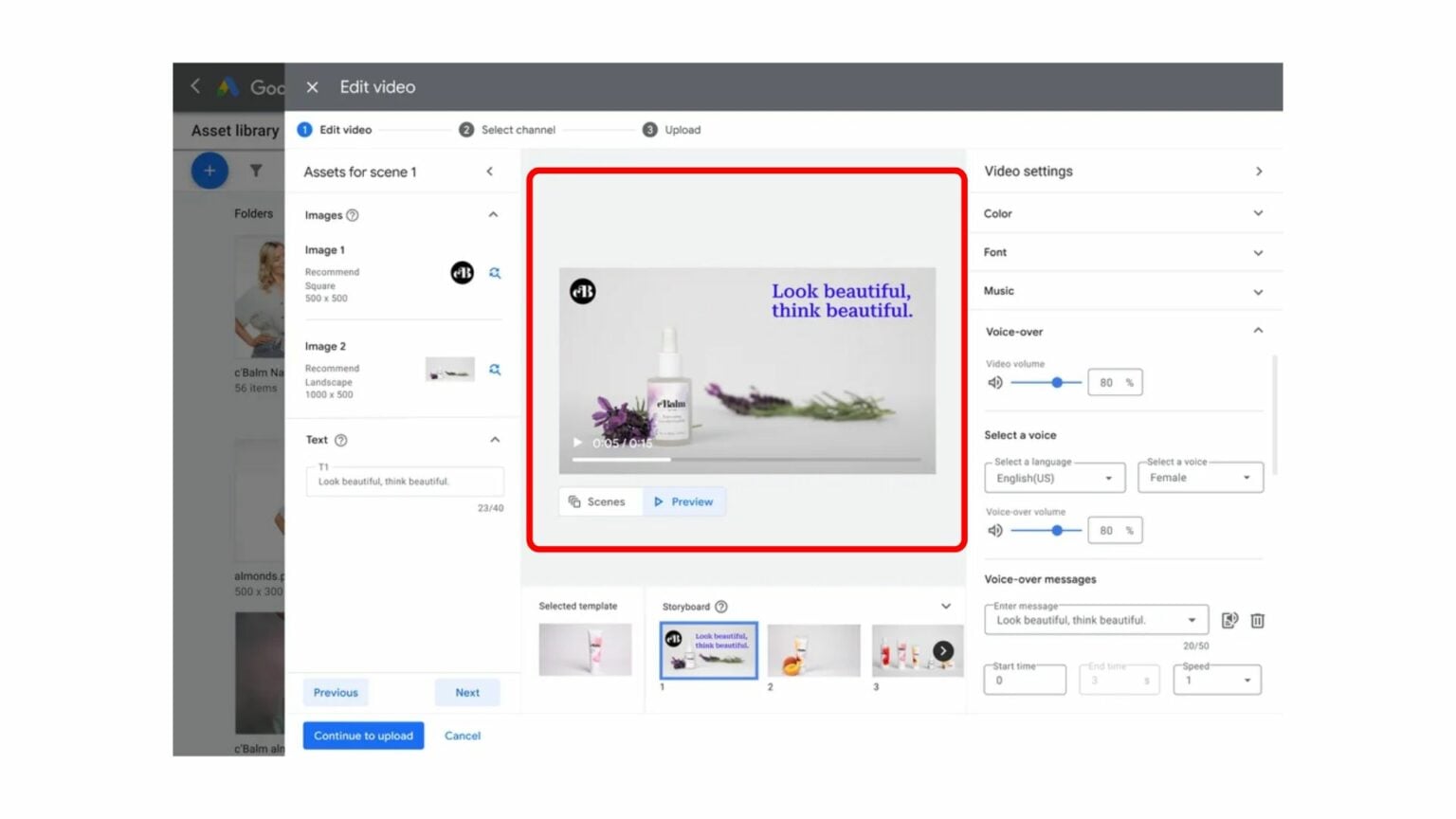Expand the Font settings section
The height and width of the screenshot is (819, 1456).
tap(1258, 252)
